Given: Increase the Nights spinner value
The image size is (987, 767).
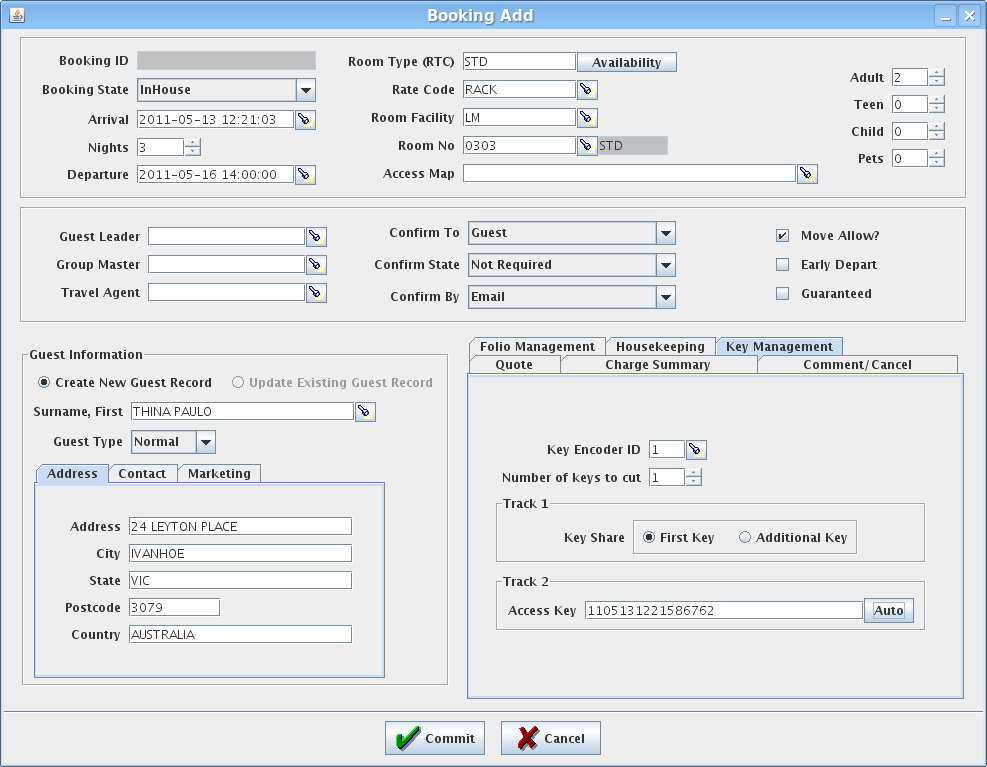Looking at the screenshot, I should point(193,143).
